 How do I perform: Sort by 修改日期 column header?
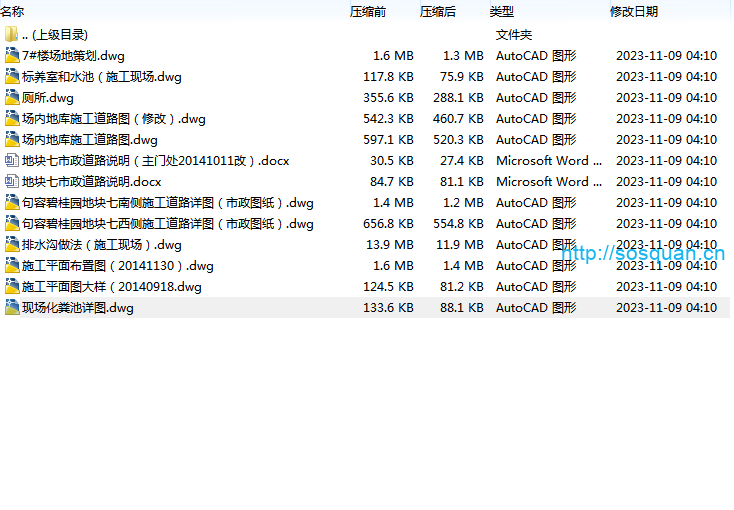pos(634,11)
